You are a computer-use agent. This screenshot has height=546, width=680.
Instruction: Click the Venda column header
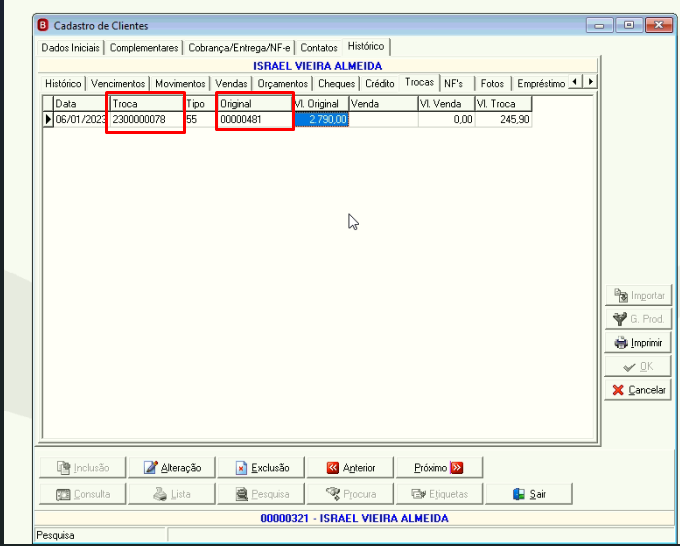tap(383, 104)
